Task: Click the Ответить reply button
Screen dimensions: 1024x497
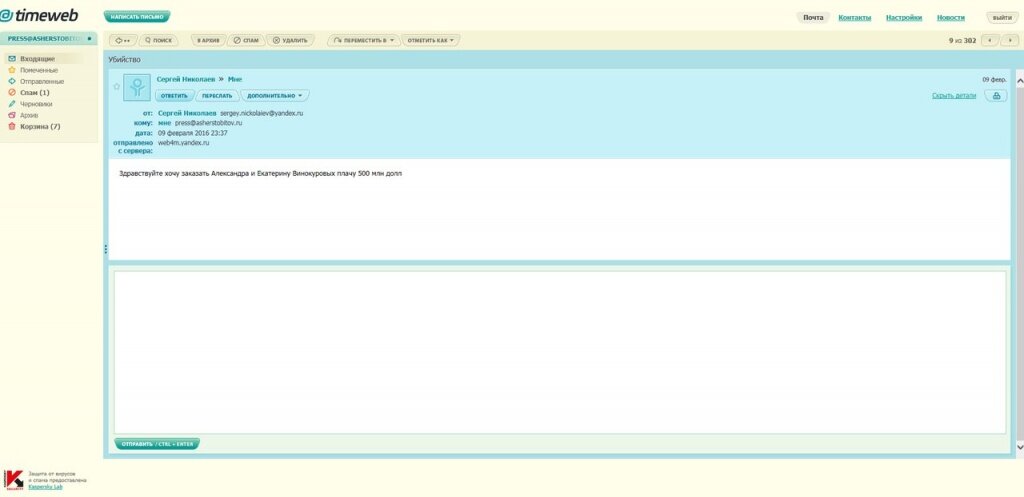Action: tap(174, 96)
